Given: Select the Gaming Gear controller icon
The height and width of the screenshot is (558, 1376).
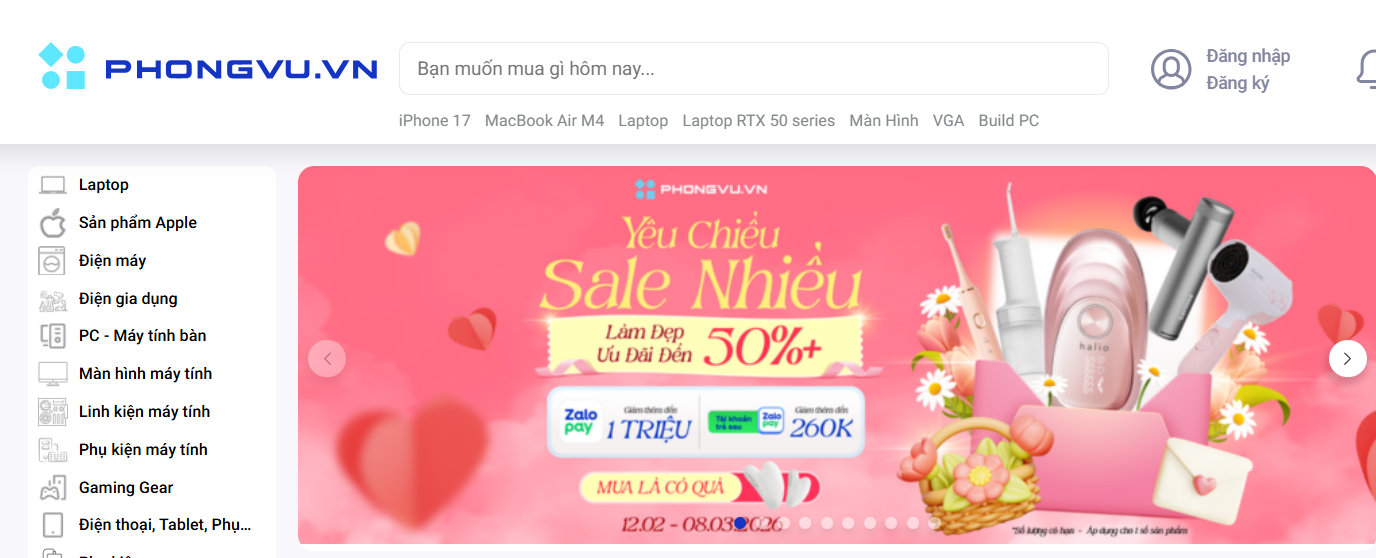Looking at the screenshot, I should 52,488.
